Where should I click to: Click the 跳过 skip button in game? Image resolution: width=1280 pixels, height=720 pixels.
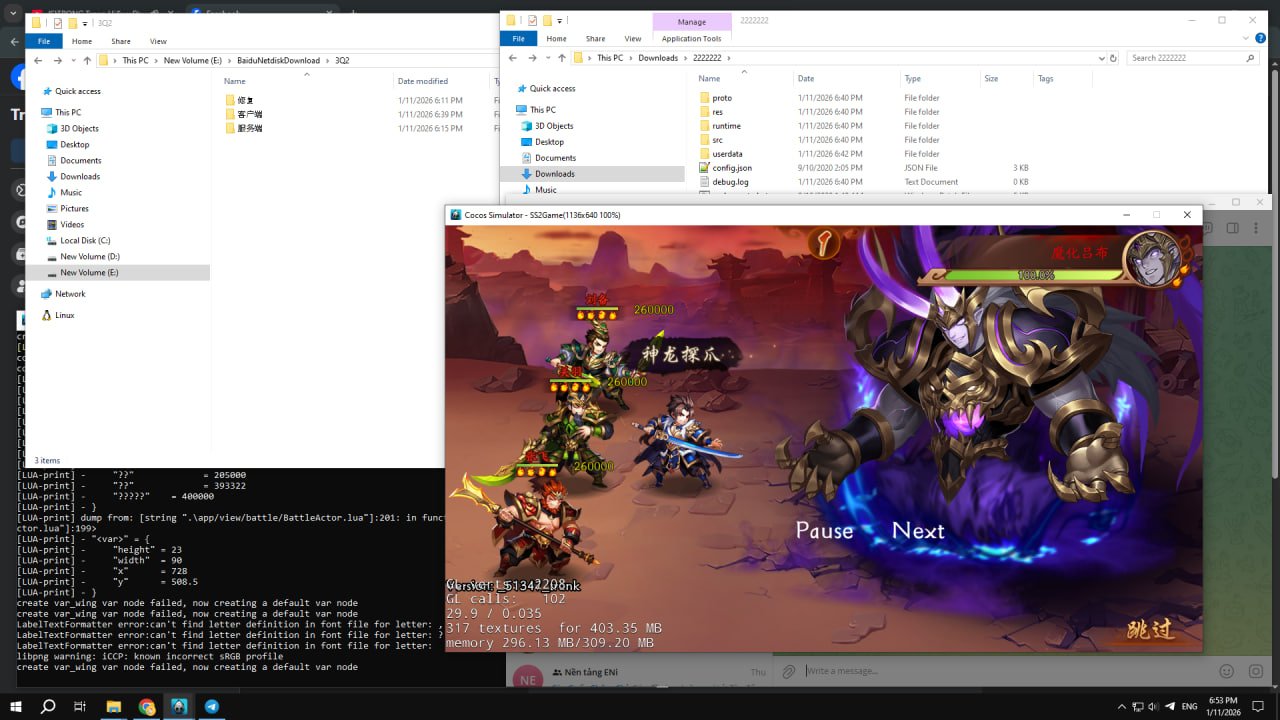(1150, 629)
